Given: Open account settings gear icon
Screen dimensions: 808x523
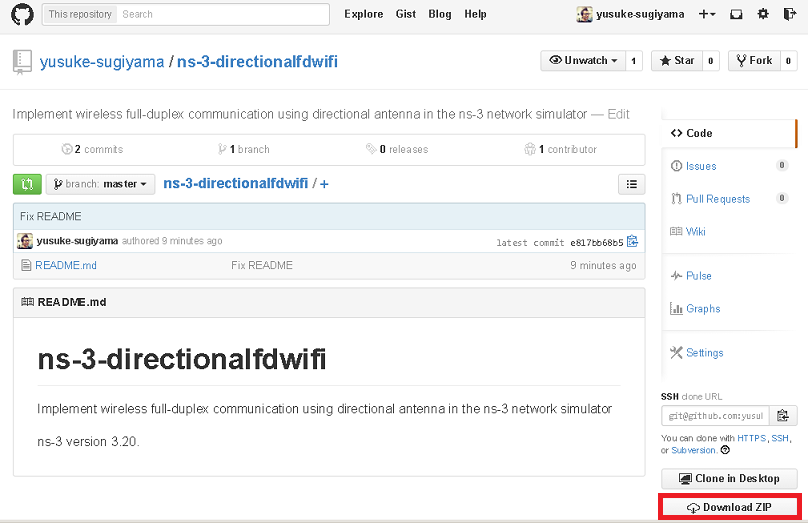Looking at the screenshot, I should coord(763,14).
